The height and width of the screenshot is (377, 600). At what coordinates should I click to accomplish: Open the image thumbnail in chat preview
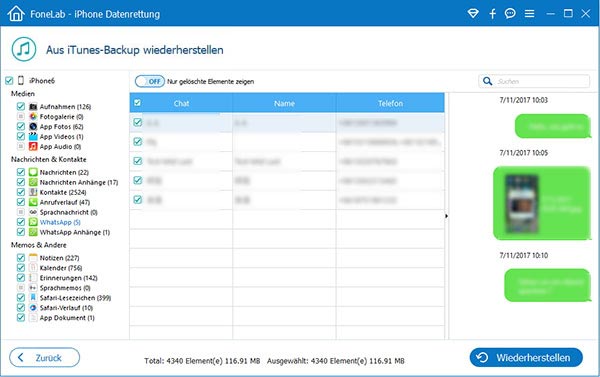[522, 204]
